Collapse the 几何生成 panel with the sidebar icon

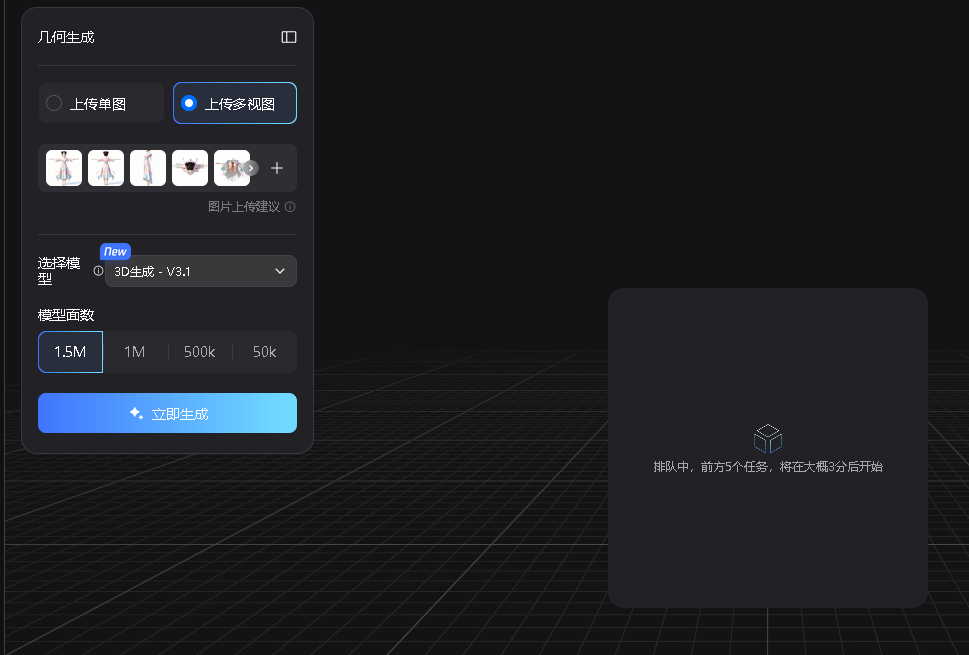point(289,37)
